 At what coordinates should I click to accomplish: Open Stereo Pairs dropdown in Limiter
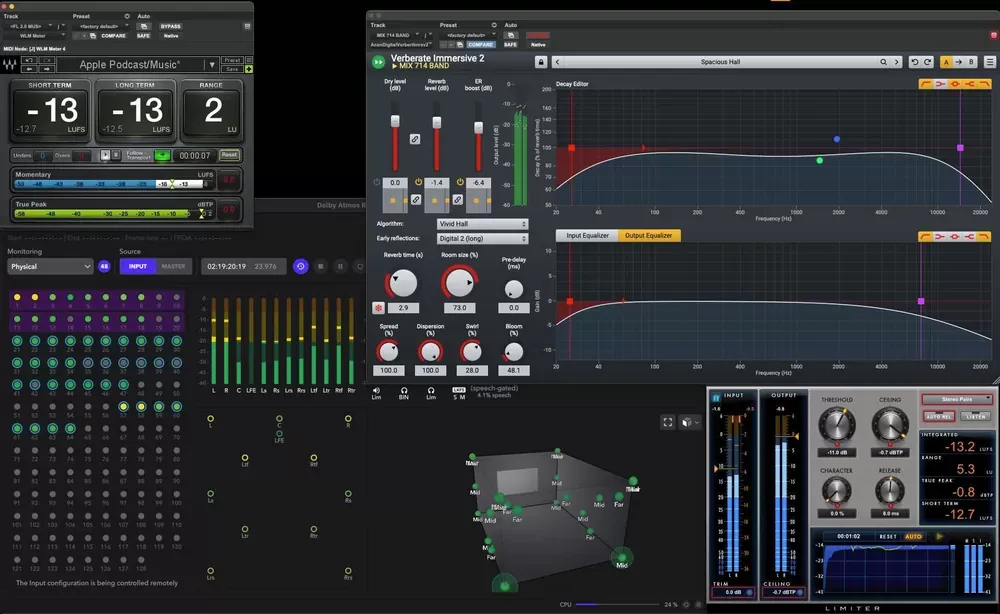click(957, 399)
